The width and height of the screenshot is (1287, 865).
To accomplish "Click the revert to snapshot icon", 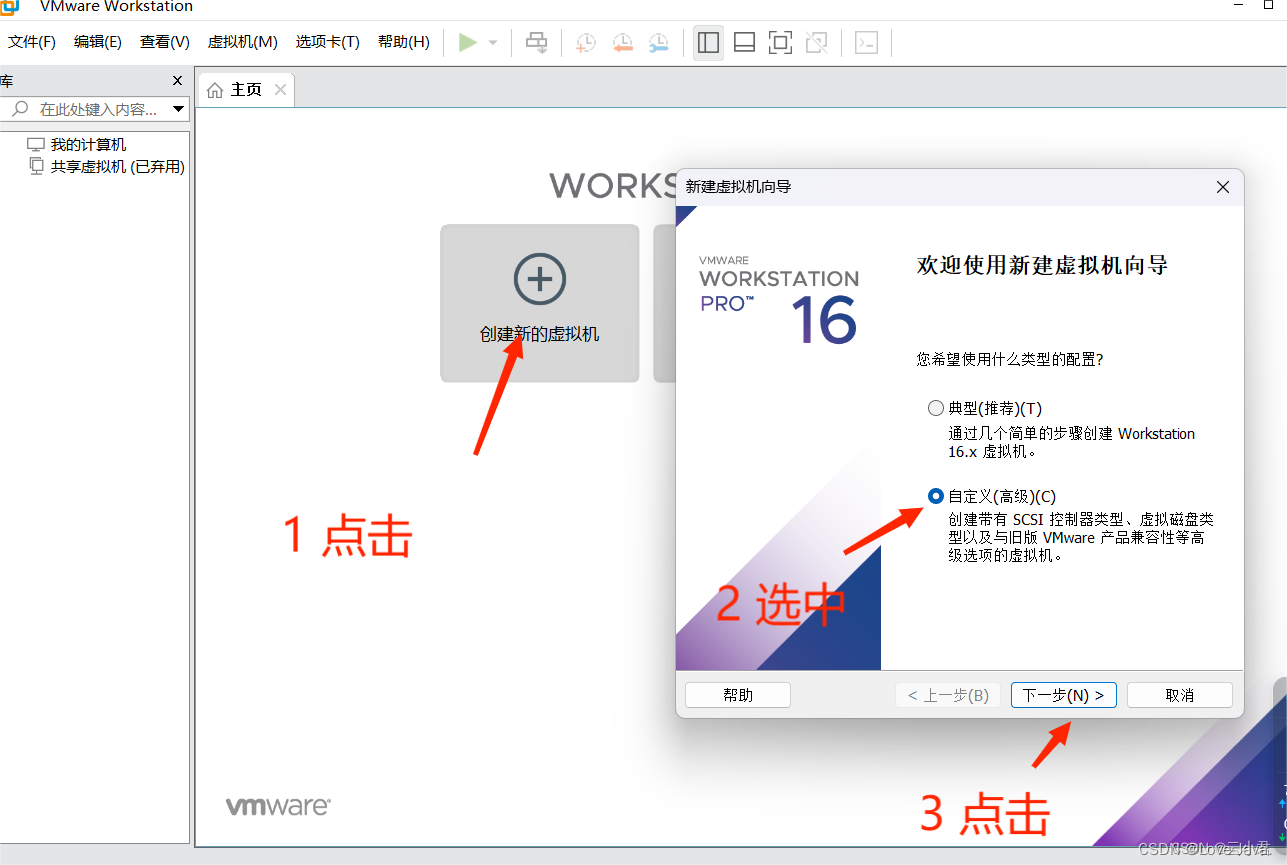I will click(x=622, y=42).
